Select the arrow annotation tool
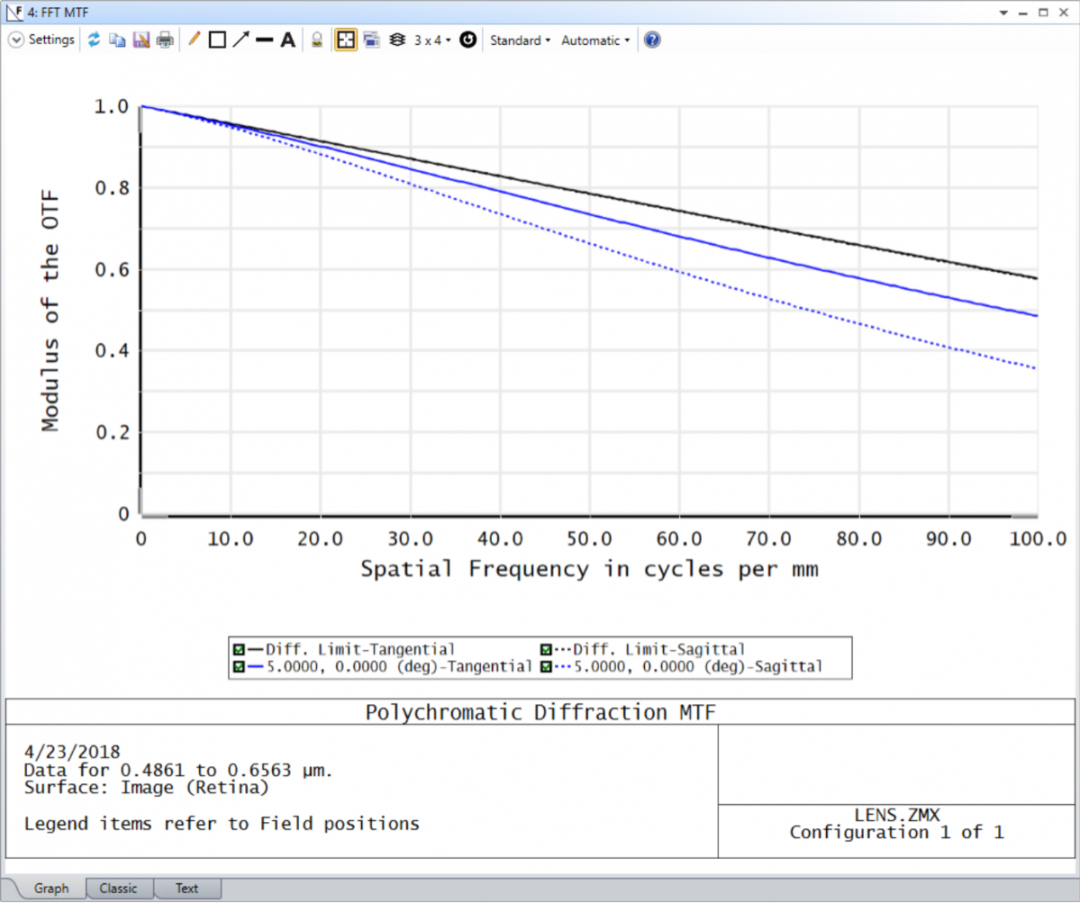The height and width of the screenshot is (903, 1080). (x=240, y=39)
